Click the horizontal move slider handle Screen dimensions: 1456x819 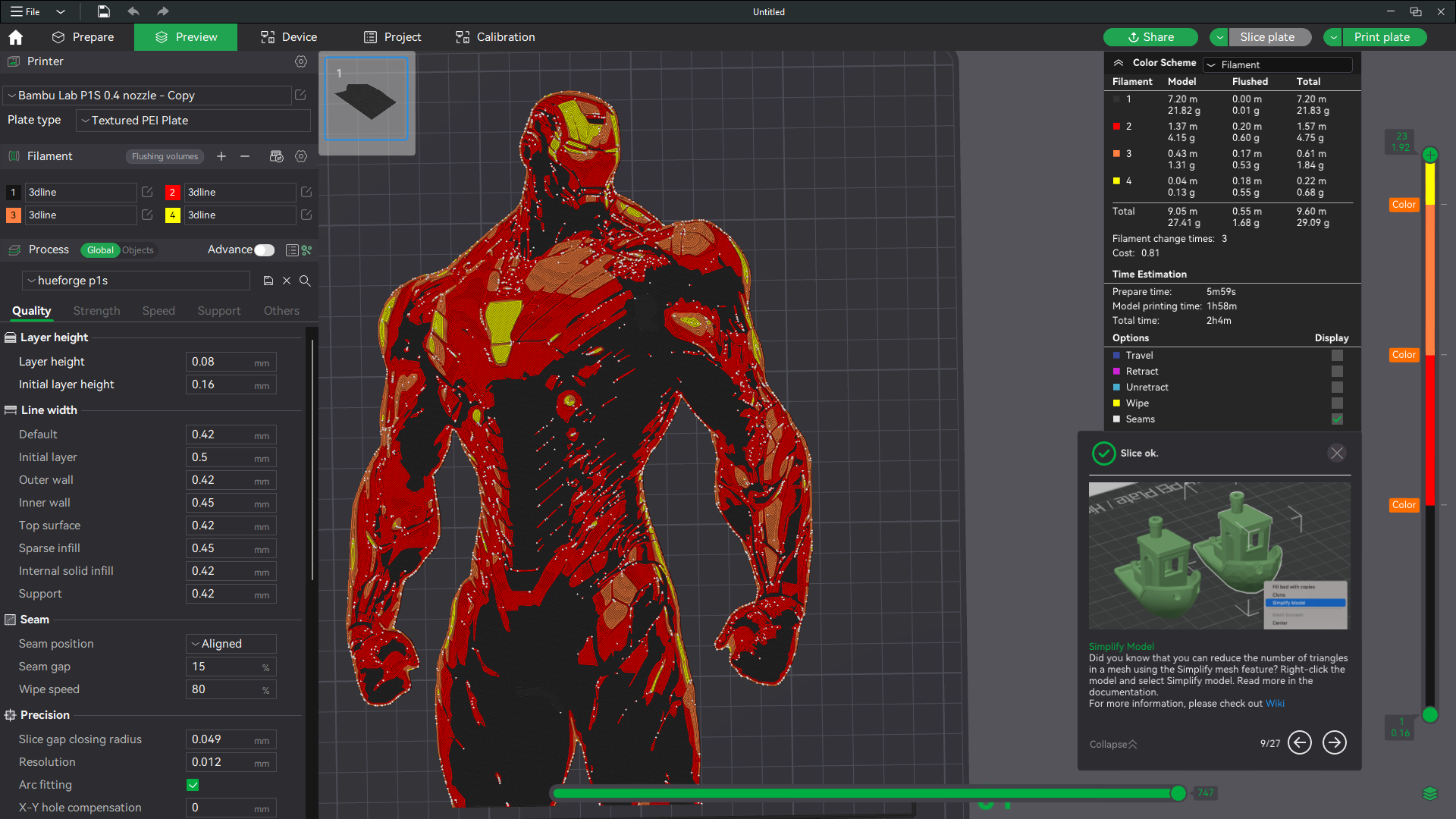1178,793
